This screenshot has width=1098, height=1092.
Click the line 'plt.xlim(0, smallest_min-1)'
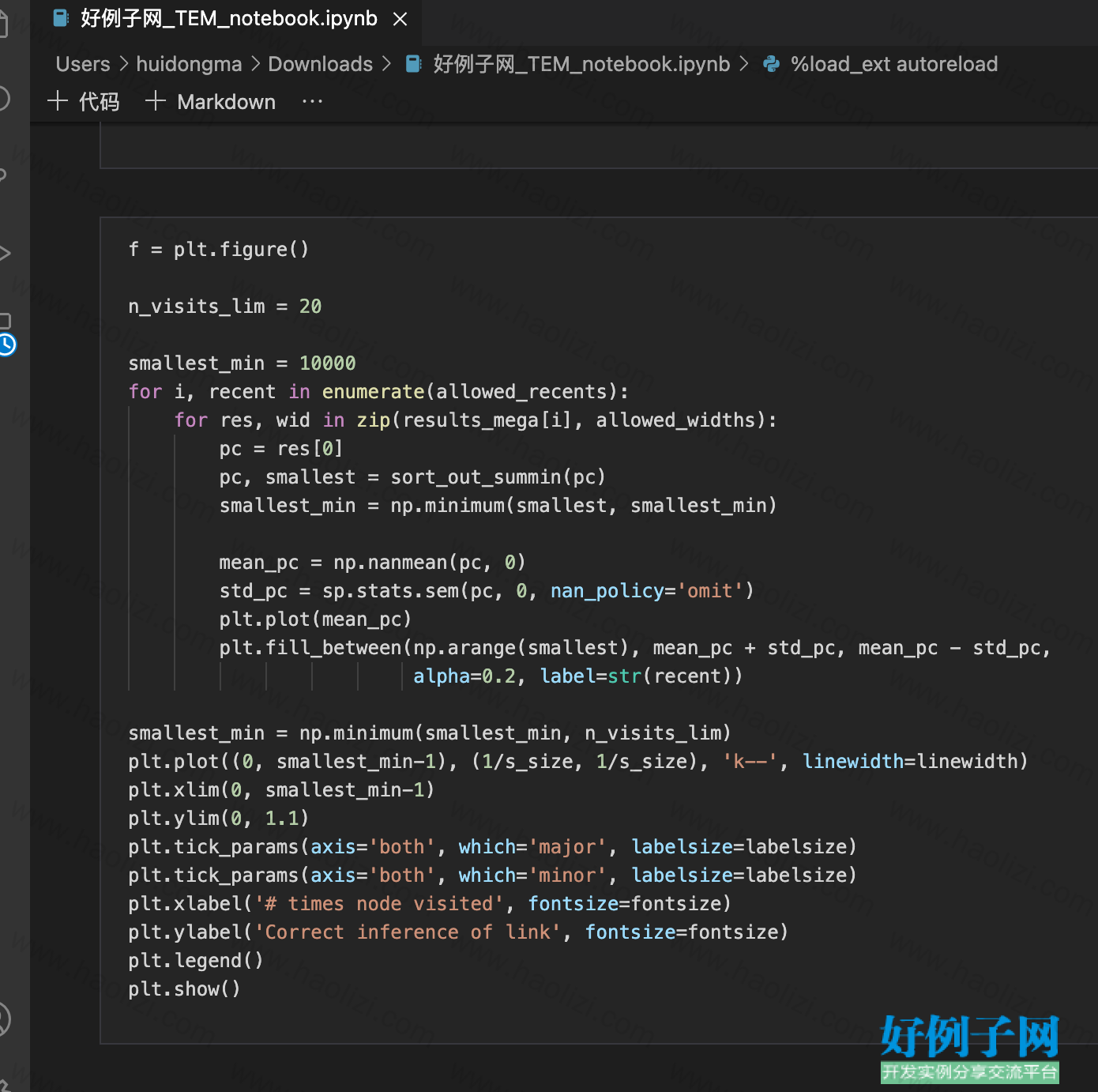click(x=281, y=790)
